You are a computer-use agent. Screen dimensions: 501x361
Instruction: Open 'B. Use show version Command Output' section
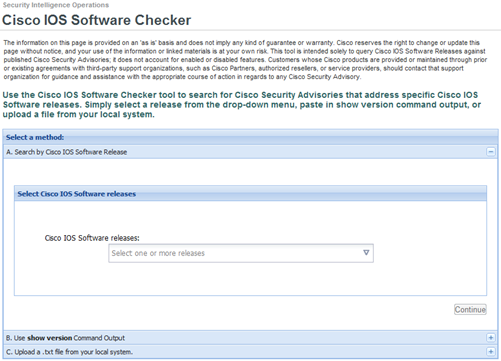coord(250,338)
